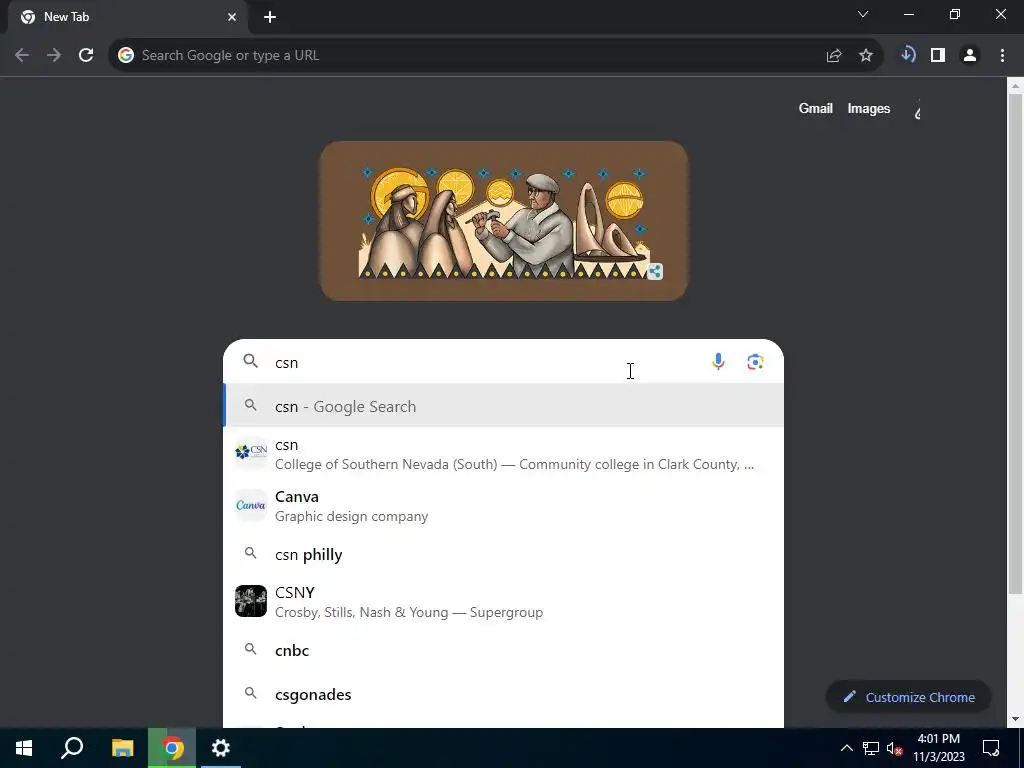
Task: Click the Google Doodle image
Action: pos(504,221)
